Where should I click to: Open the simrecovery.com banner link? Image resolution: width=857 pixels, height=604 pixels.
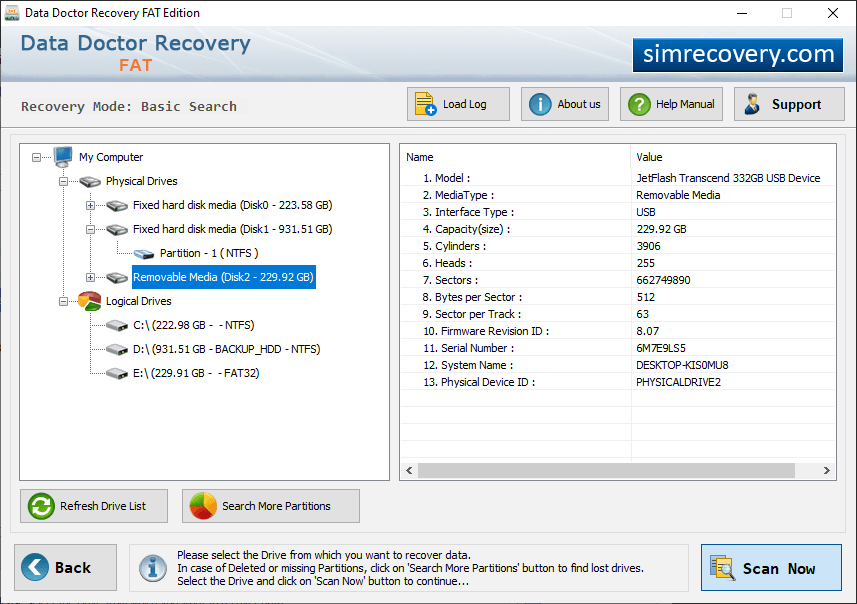[x=738, y=54]
